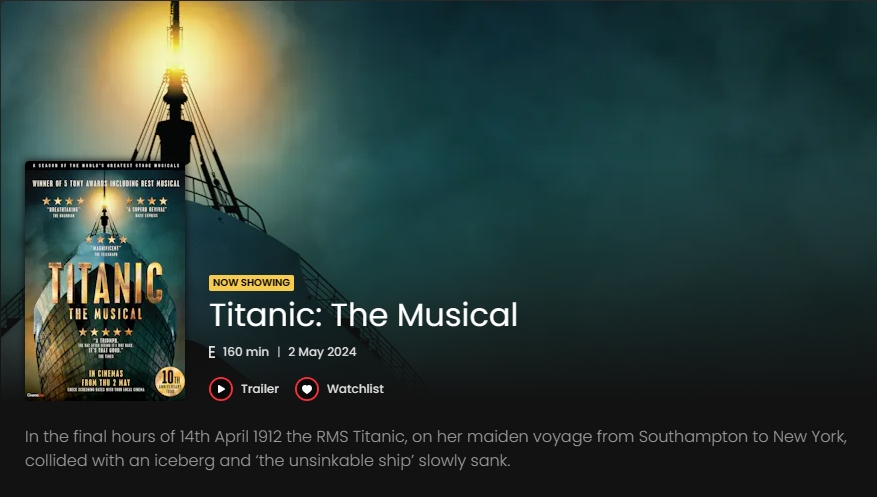Click the four-star Breathtaking review on the poster
Image resolution: width=877 pixels, height=497 pixels.
(x=63, y=206)
